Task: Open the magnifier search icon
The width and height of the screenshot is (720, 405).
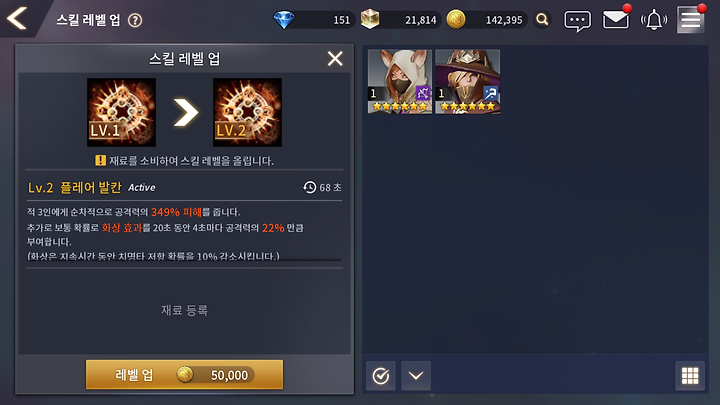Action: 542,20
